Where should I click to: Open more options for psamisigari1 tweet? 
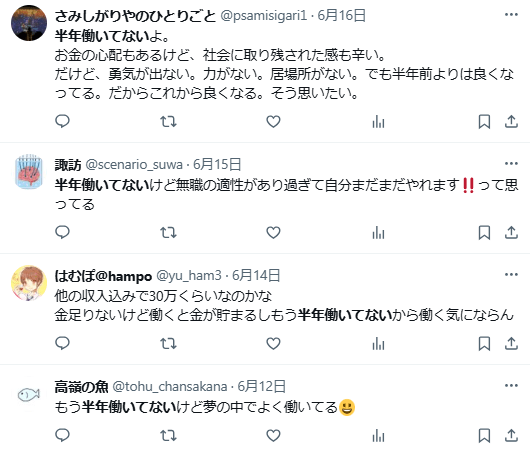click(511, 15)
